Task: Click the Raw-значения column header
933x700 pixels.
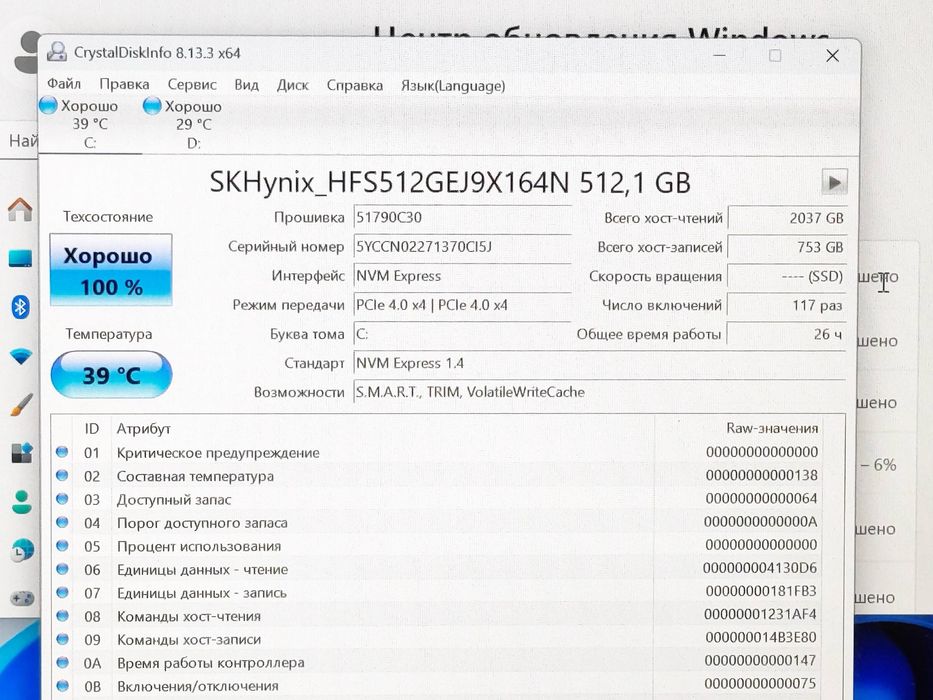Action: (x=772, y=428)
